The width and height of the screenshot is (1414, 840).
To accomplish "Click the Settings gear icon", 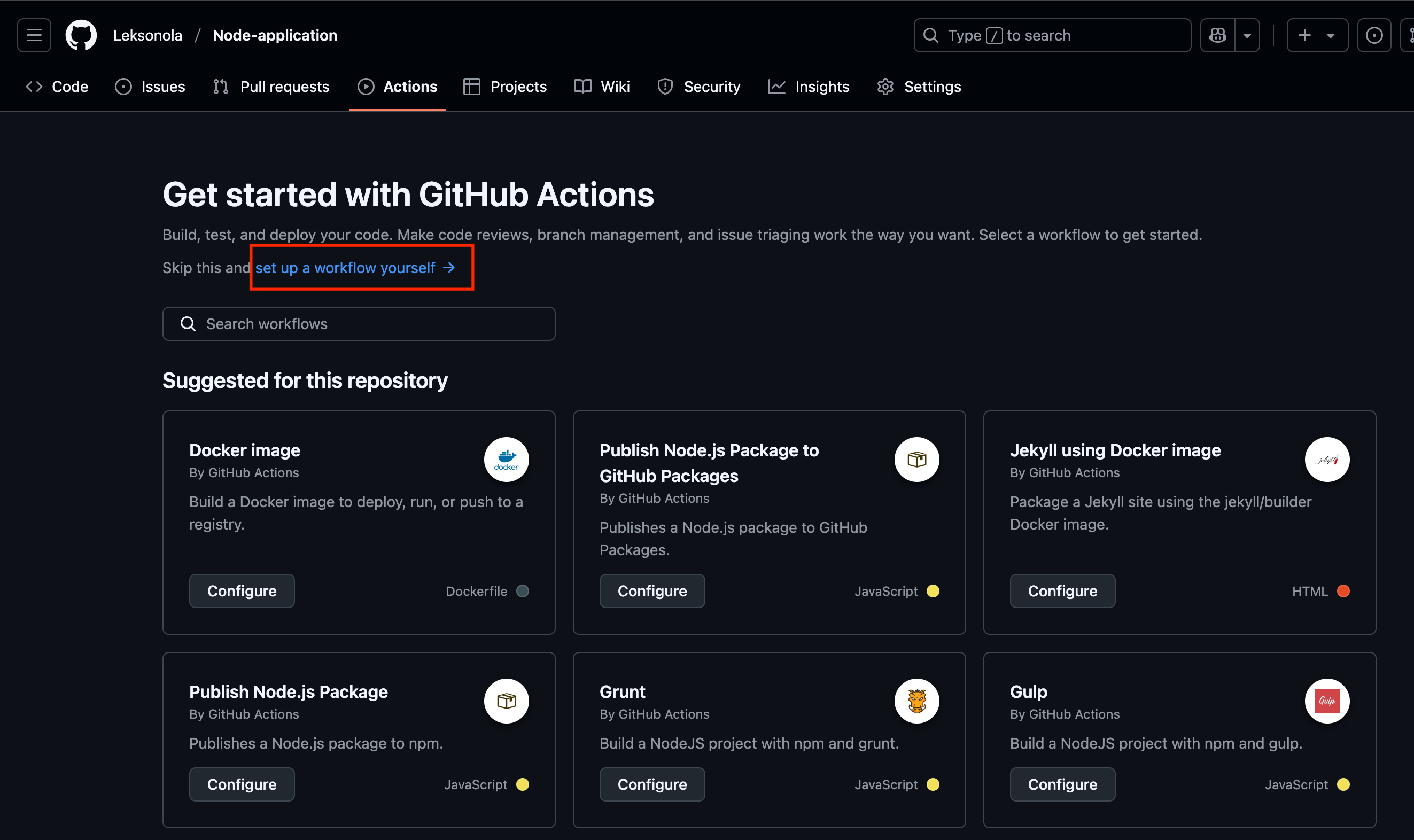I will 885,87.
